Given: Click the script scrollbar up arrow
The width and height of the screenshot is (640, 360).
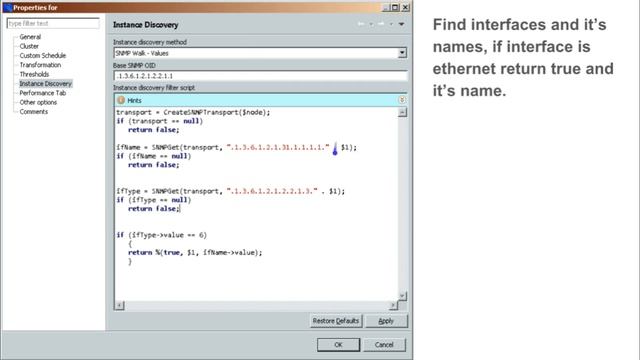Looking at the screenshot, I should tap(402, 112).
